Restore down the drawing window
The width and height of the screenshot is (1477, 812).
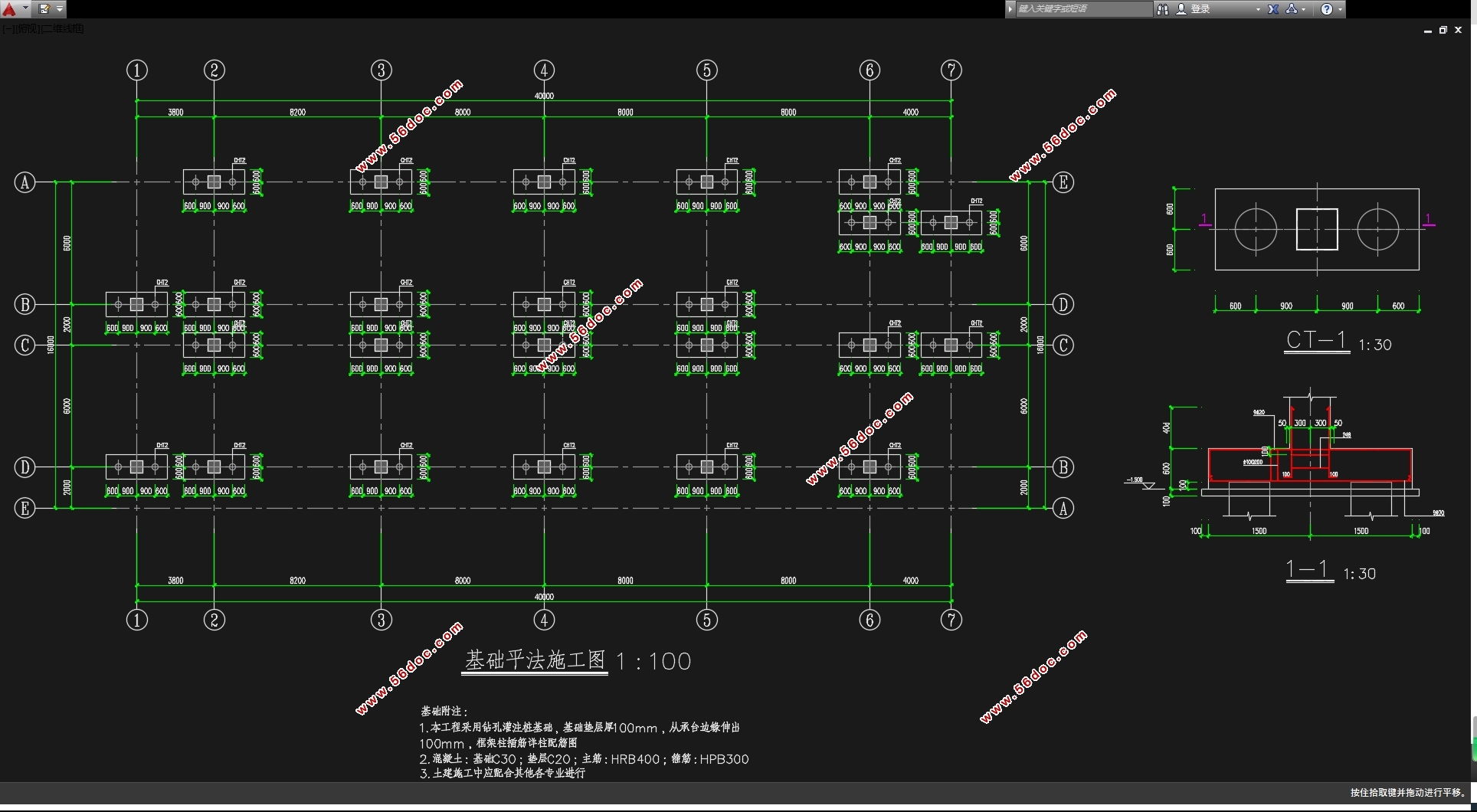pos(1443,30)
